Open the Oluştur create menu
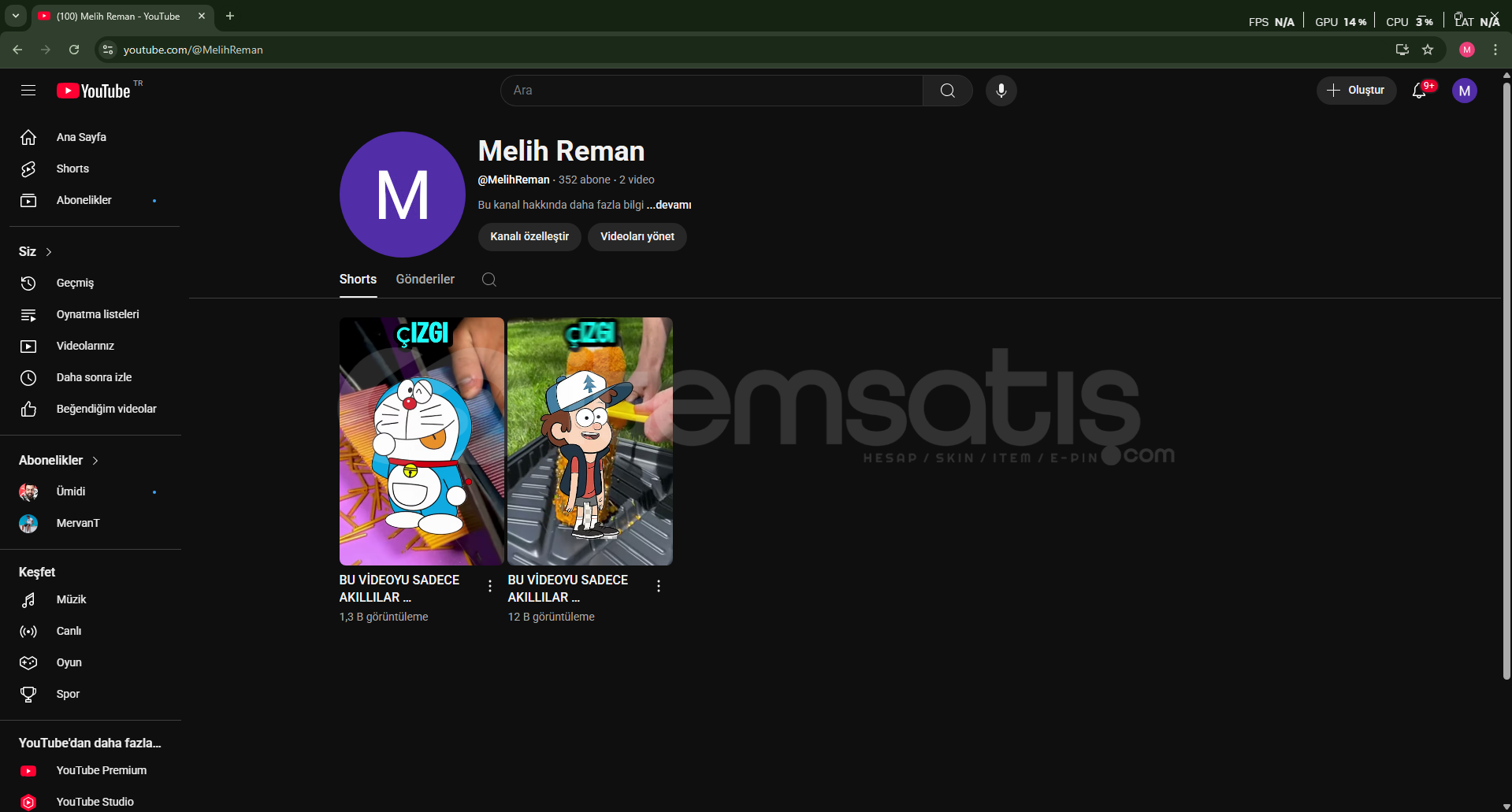This screenshot has height=812, width=1512. tap(1356, 91)
